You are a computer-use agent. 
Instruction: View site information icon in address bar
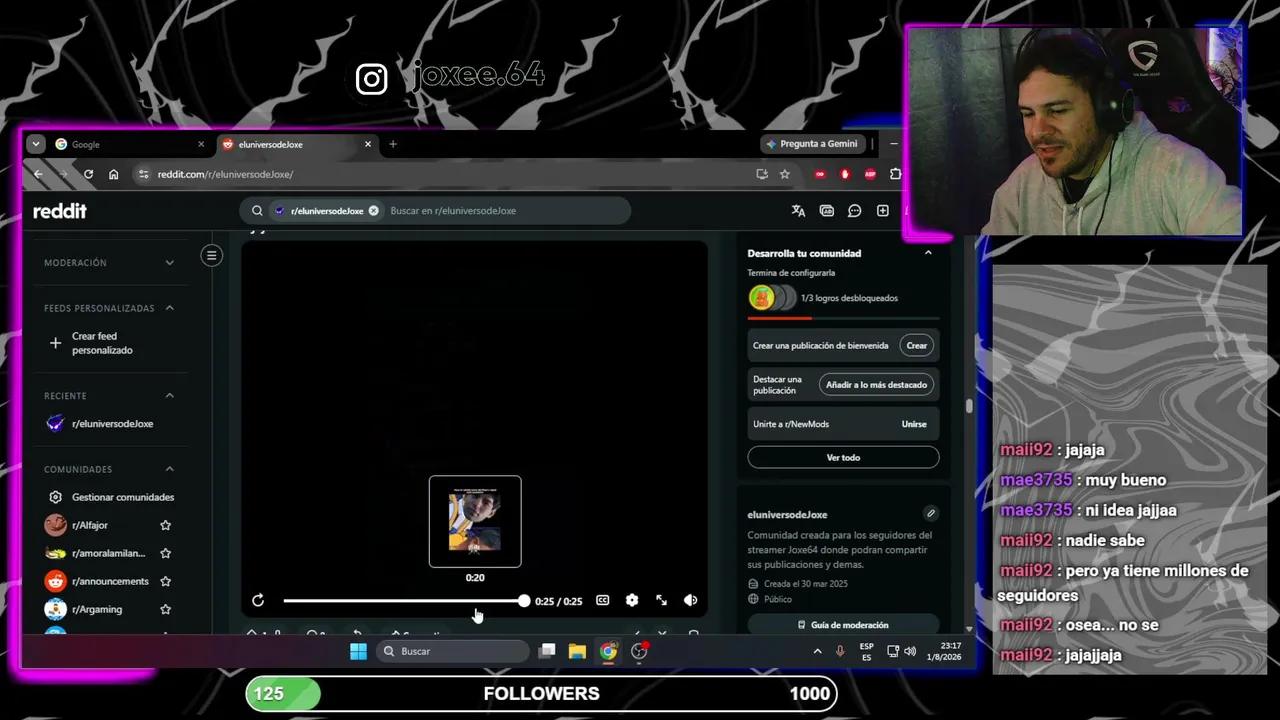(143, 174)
